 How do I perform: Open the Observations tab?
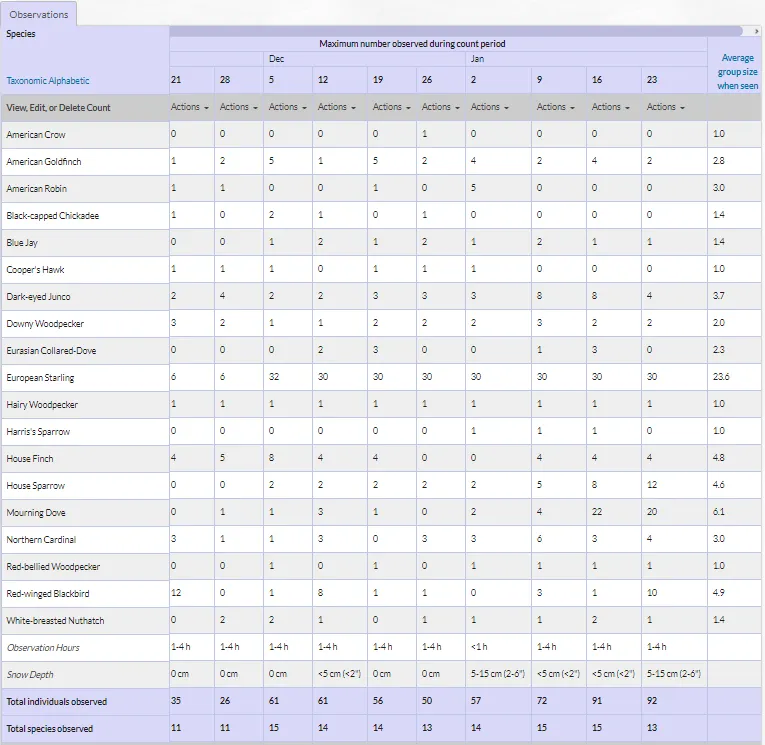point(39,15)
